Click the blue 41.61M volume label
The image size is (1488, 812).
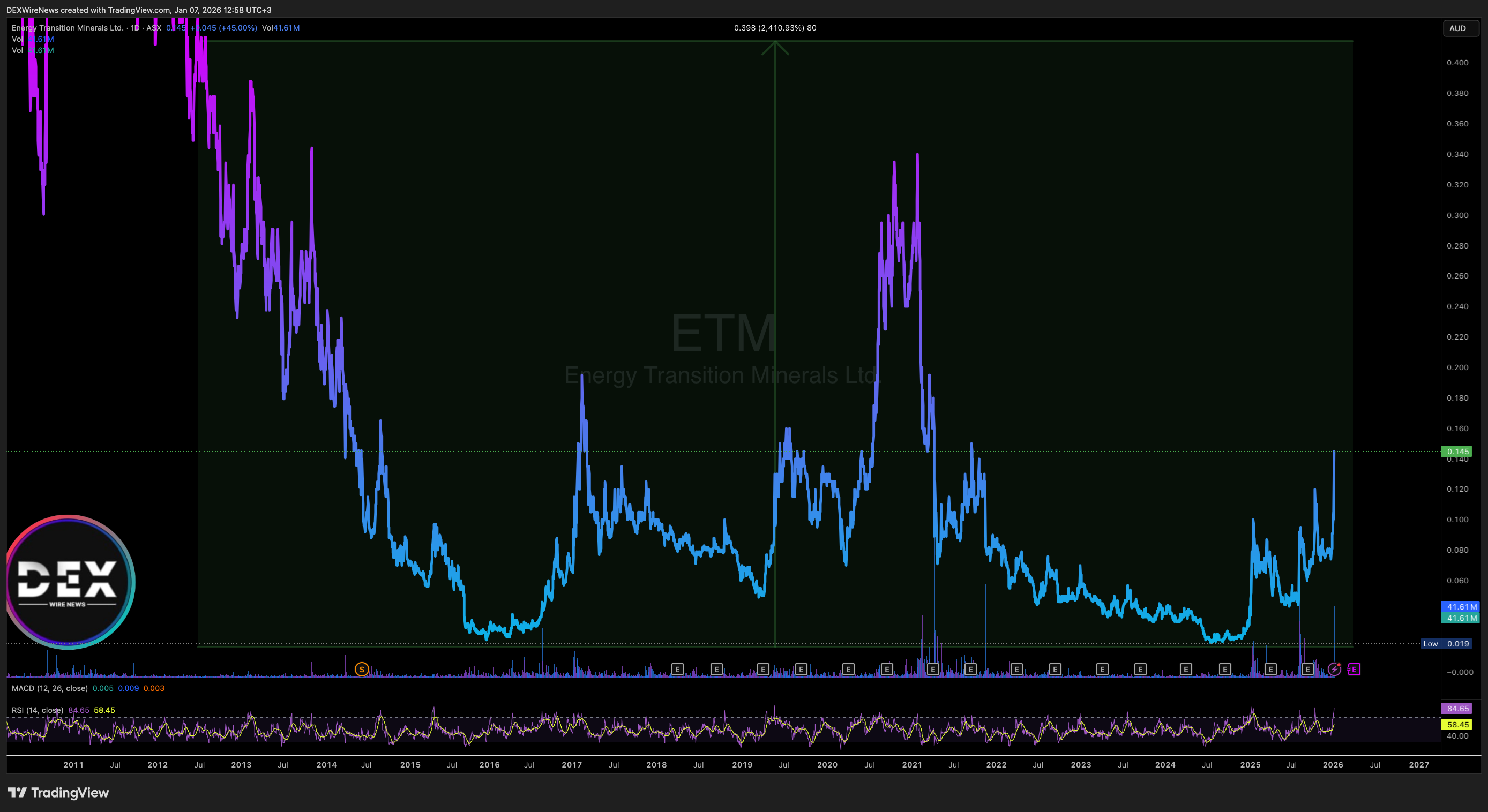pos(1461,607)
